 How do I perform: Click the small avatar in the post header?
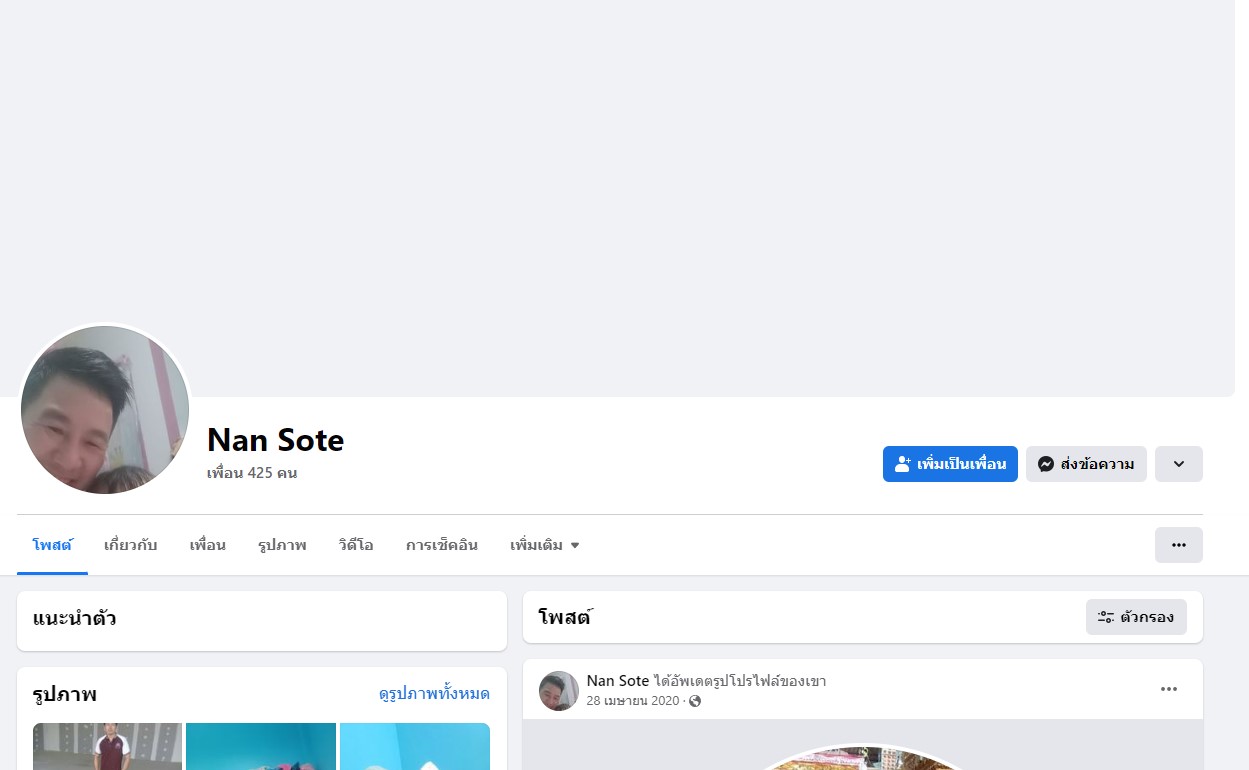(559, 691)
